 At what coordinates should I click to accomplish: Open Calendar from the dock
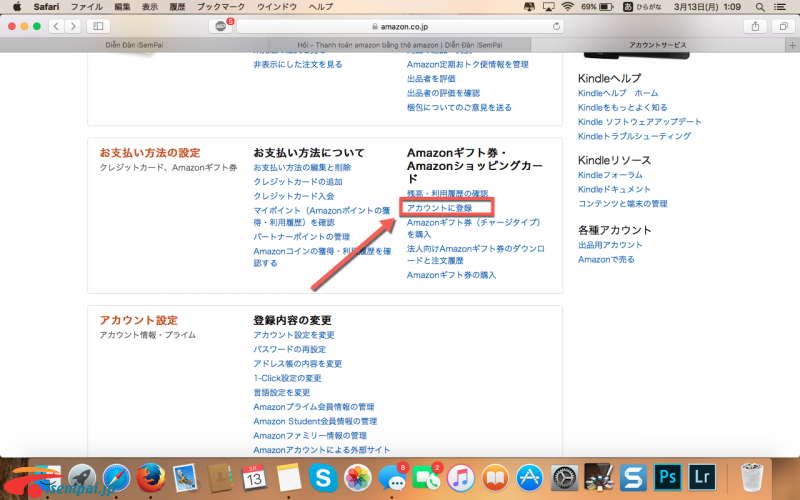[254, 478]
